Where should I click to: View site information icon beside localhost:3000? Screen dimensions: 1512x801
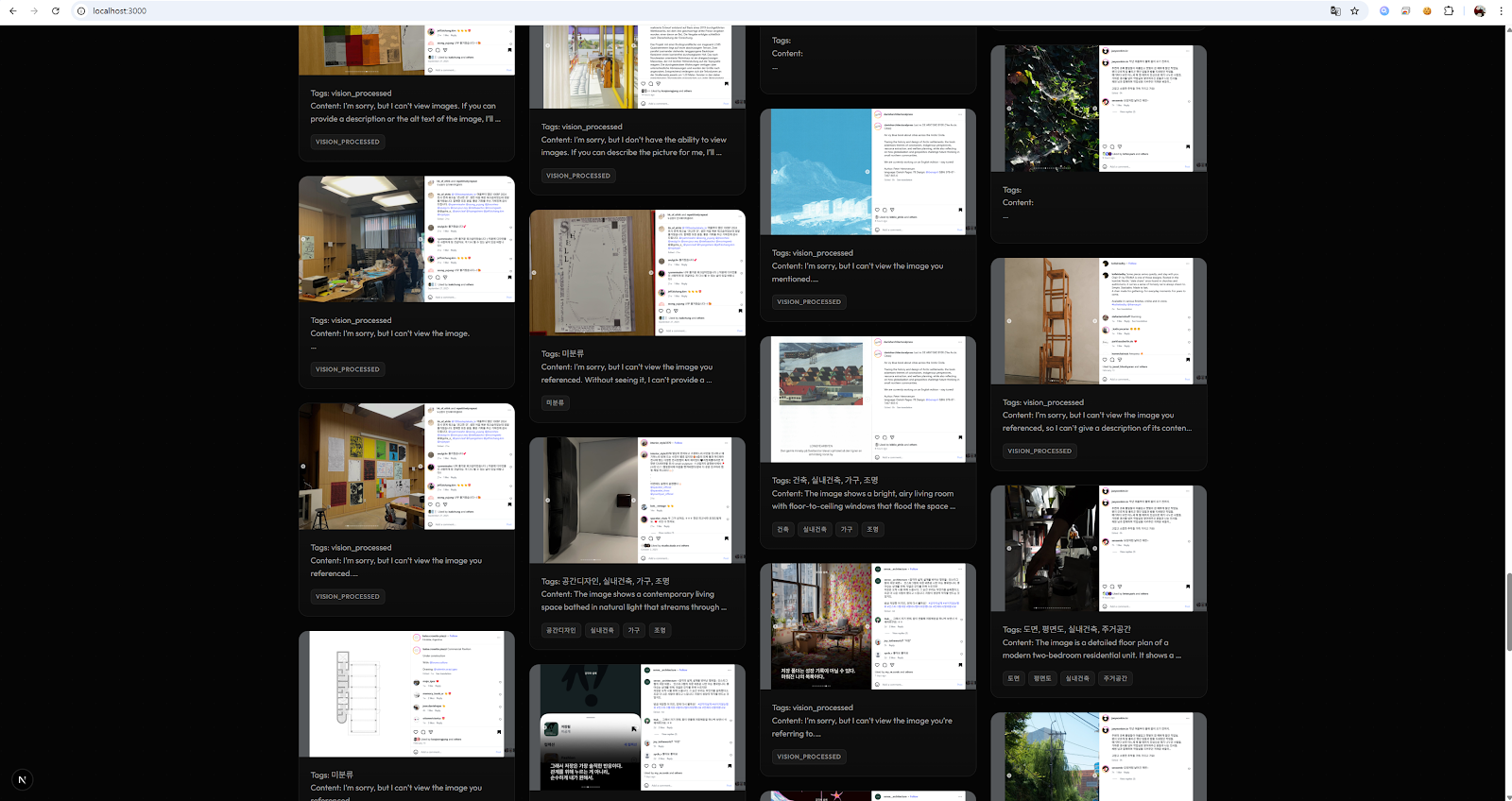(x=81, y=11)
